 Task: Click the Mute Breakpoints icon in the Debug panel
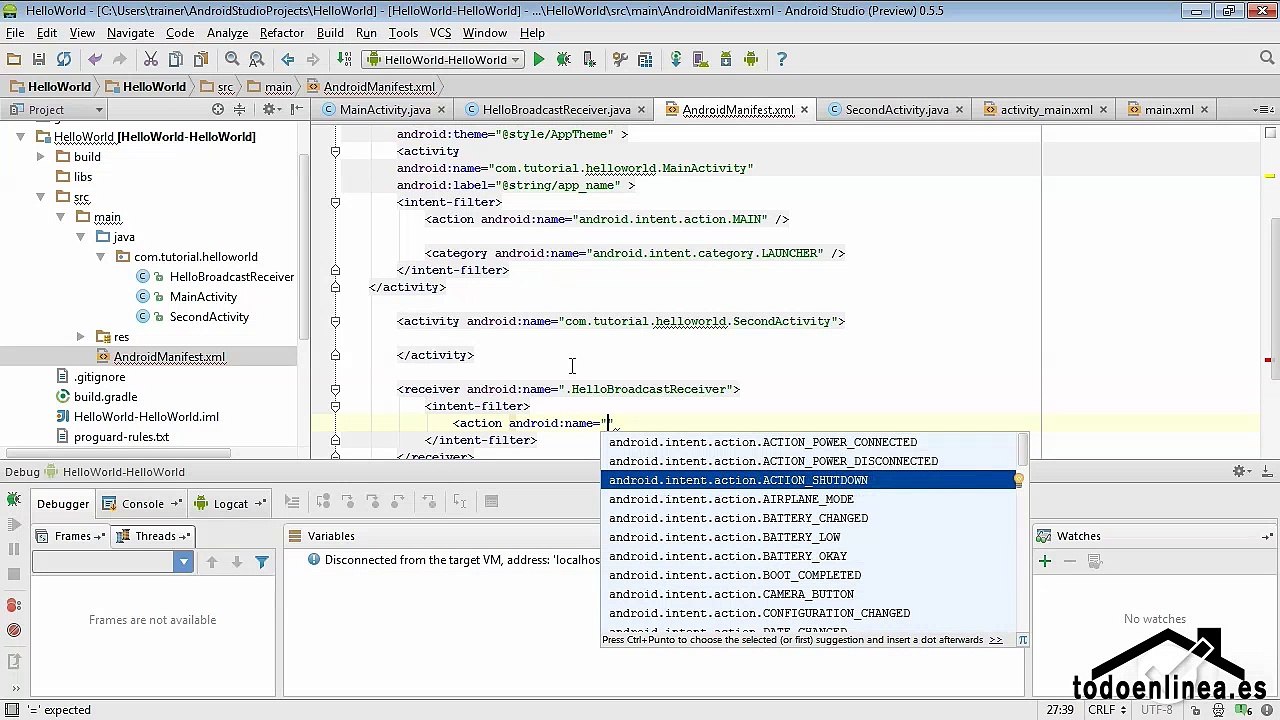click(14, 631)
